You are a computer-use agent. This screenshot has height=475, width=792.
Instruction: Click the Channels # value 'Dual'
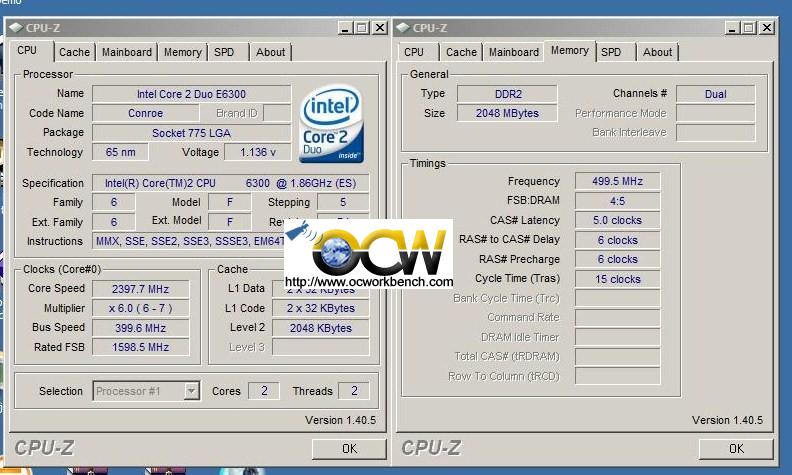pyautogui.click(x=716, y=94)
